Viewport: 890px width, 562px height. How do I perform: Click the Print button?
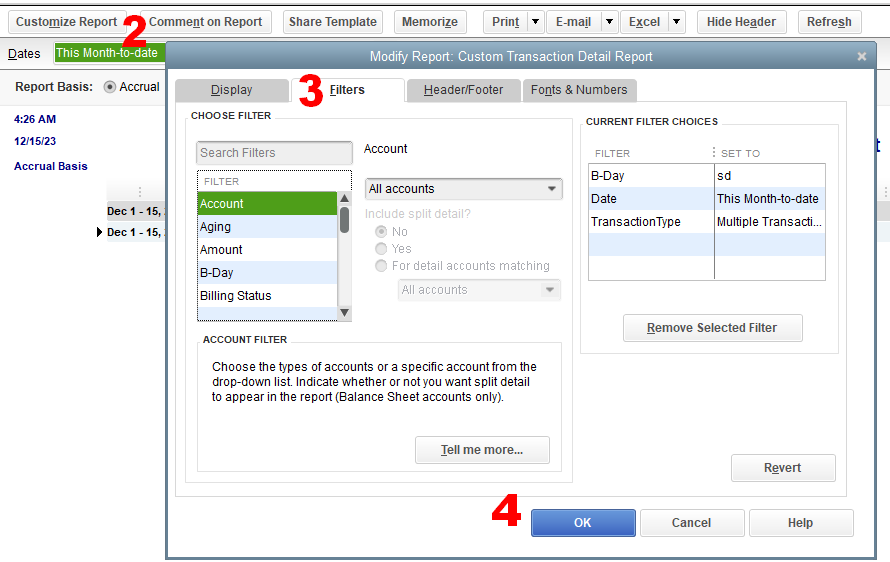tap(505, 22)
